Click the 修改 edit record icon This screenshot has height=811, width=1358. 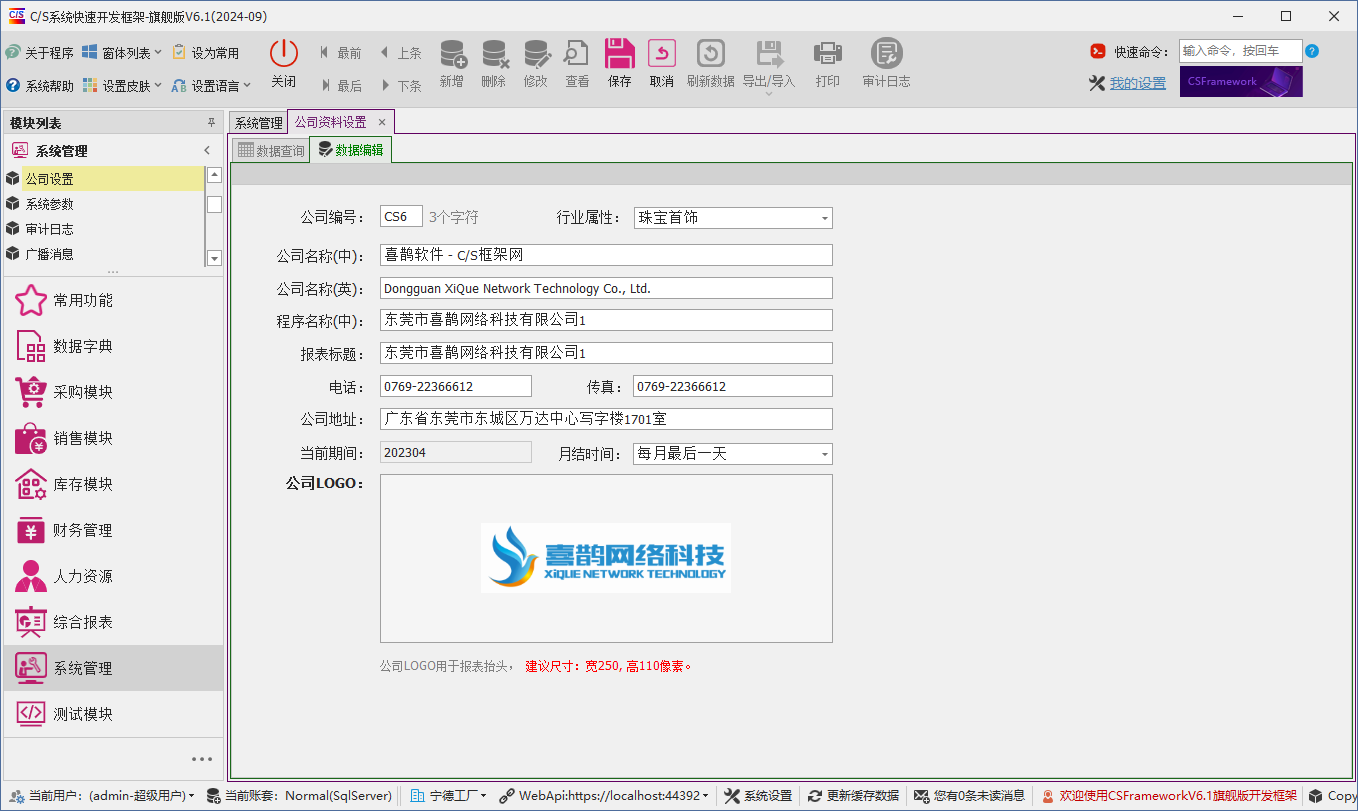(536, 53)
